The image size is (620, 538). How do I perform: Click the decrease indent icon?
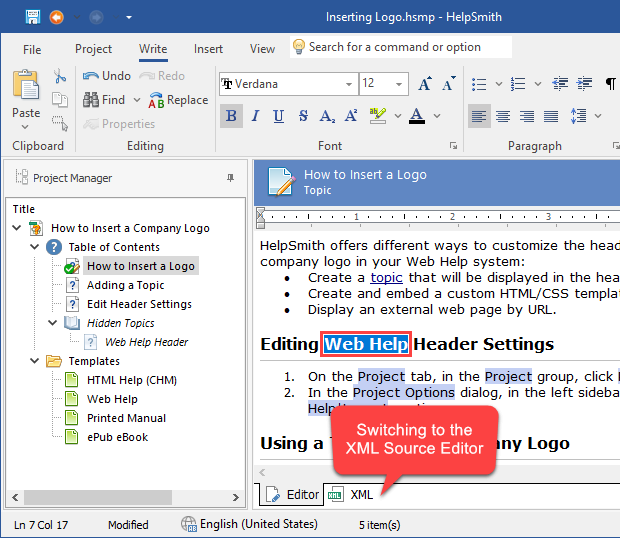[x=560, y=84]
